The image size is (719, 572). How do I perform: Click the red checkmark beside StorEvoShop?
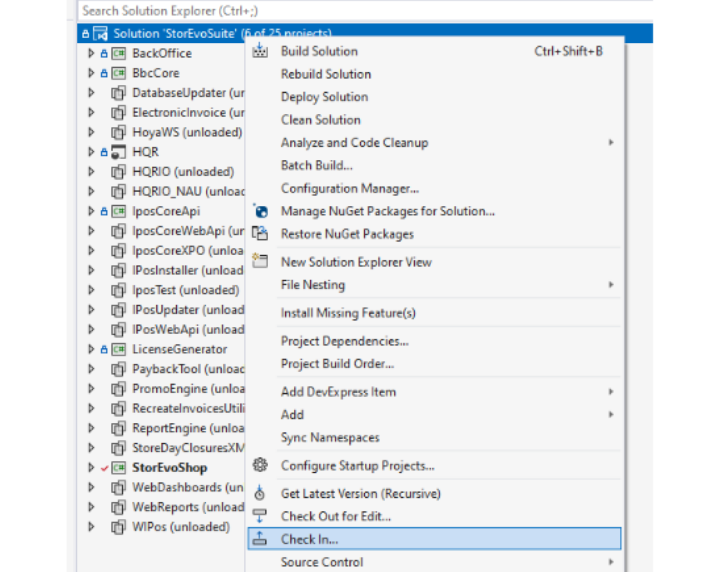pos(105,468)
